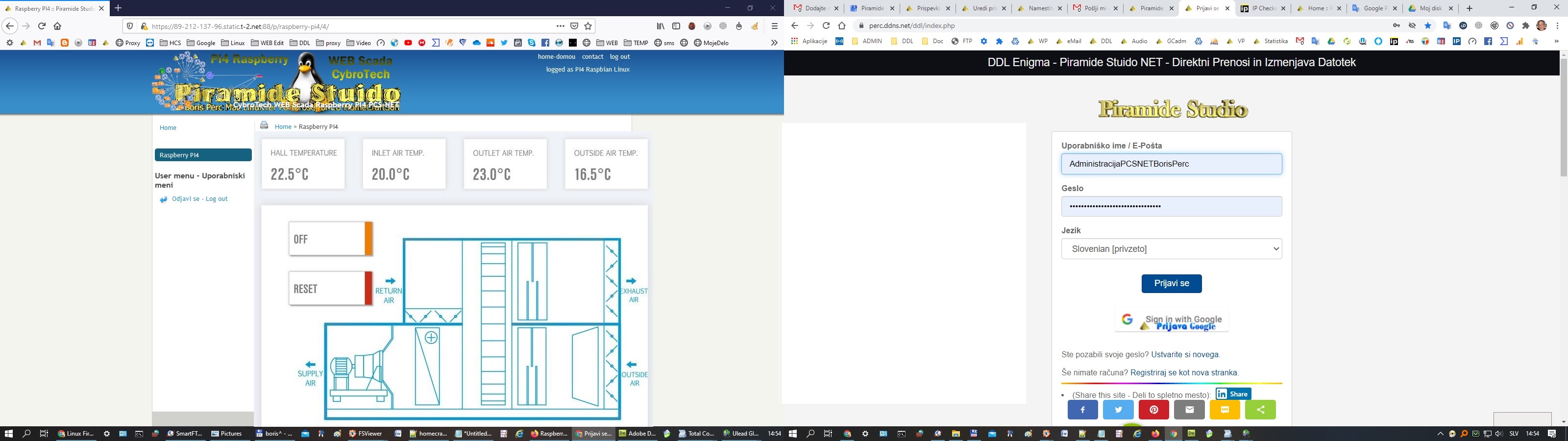Click Chrome reload icon

click(826, 25)
